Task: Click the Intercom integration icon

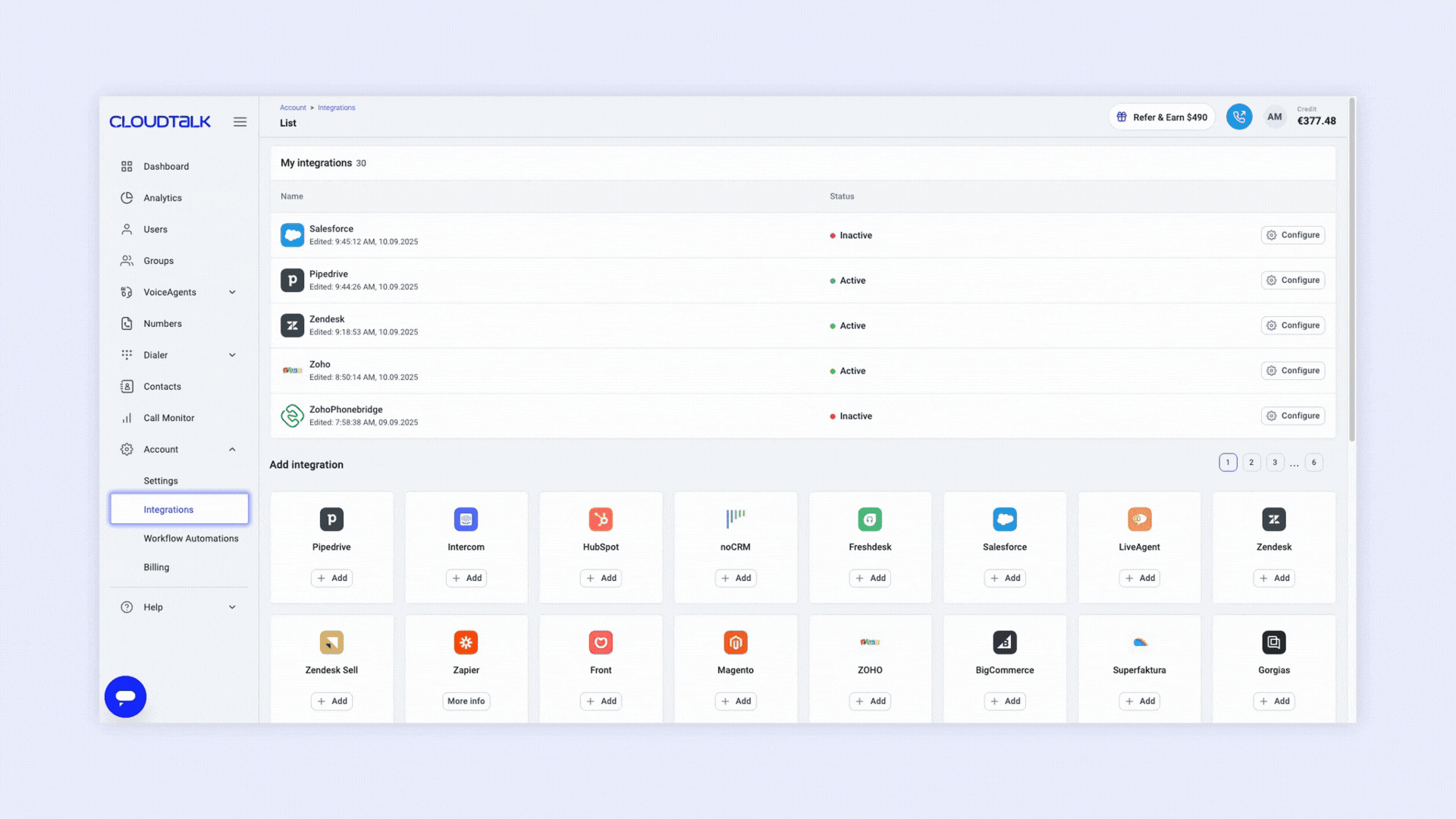Action: pos(466,519)
